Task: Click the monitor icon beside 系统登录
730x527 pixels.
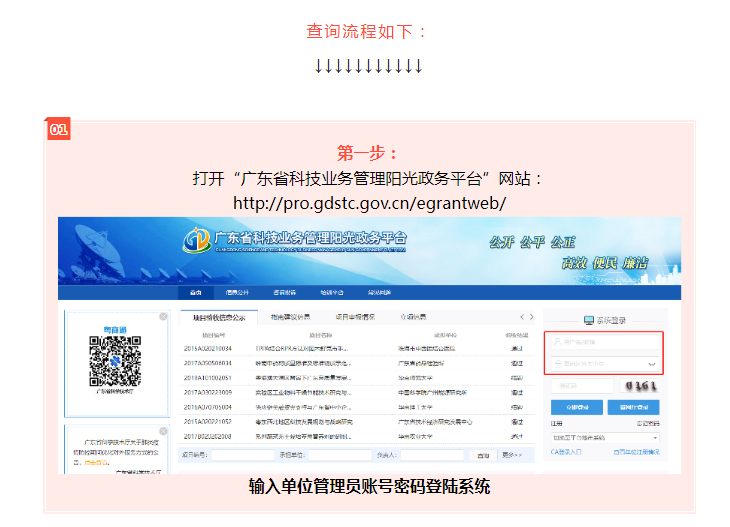Action: coord(588,320)
